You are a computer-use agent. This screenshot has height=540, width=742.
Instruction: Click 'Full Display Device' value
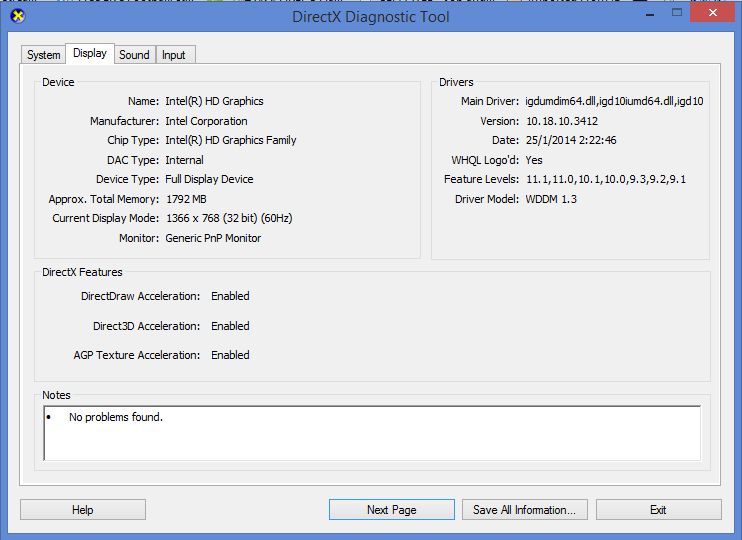209,179
